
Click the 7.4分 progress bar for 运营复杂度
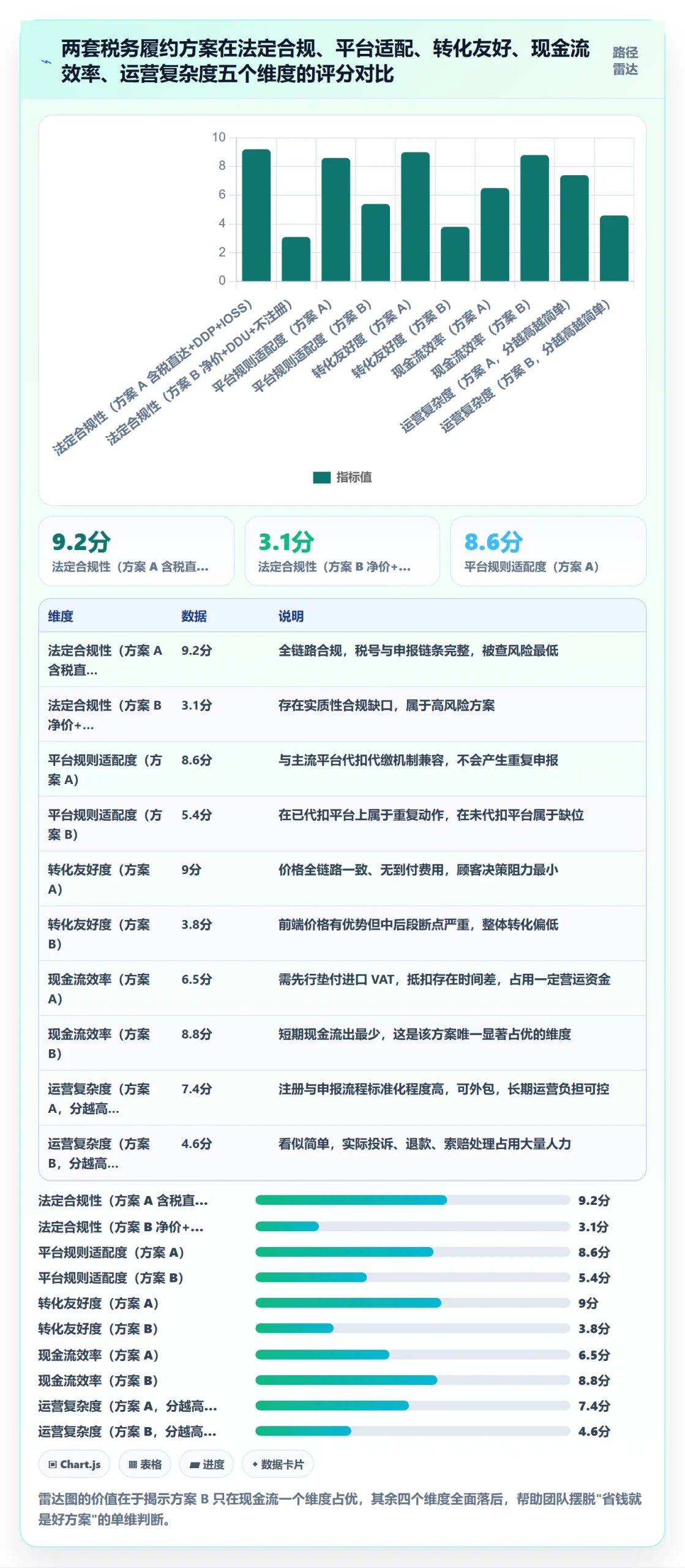pyautogui.click(x=413, y=1406)
